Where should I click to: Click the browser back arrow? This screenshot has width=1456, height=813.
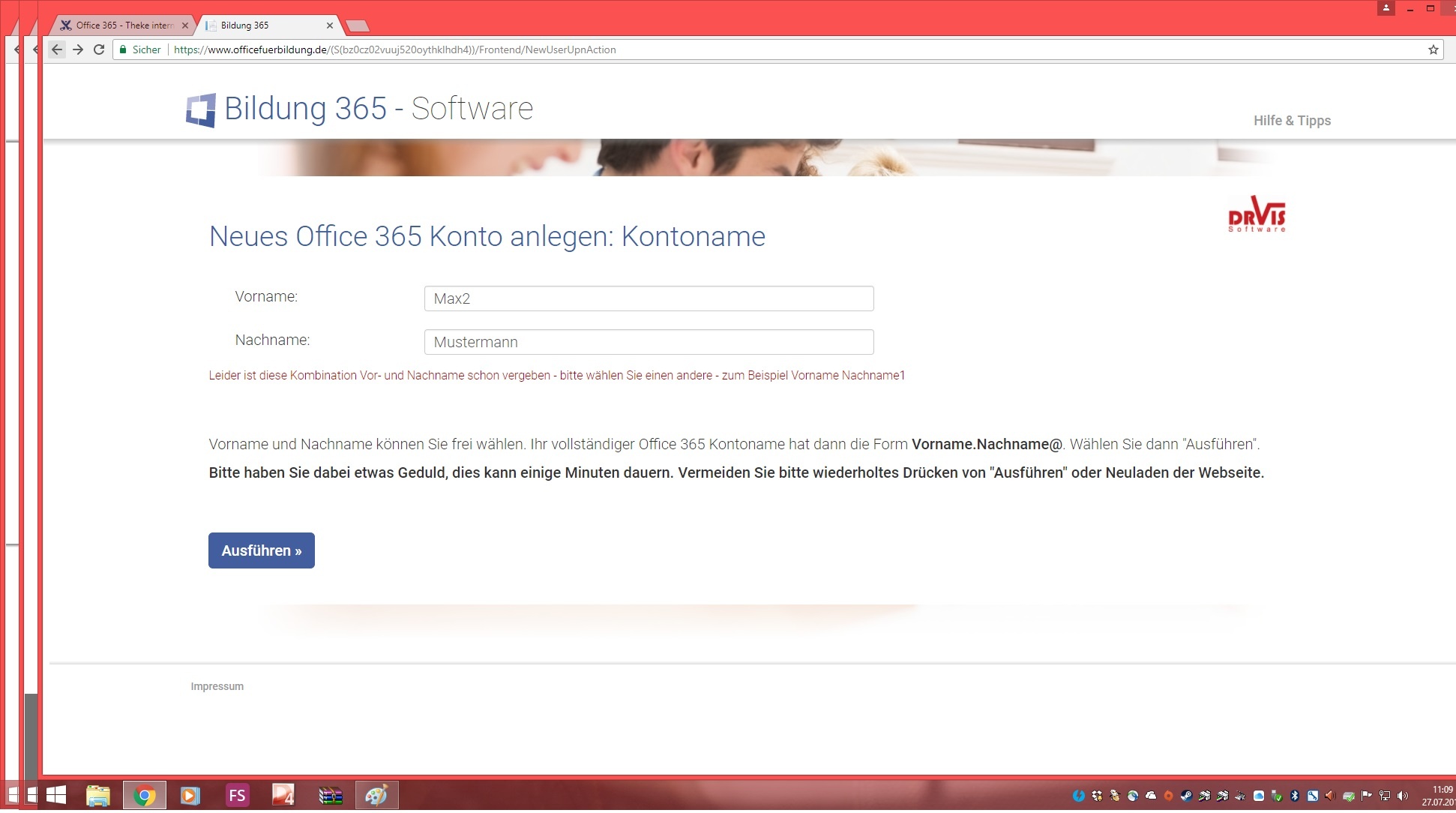57,49
